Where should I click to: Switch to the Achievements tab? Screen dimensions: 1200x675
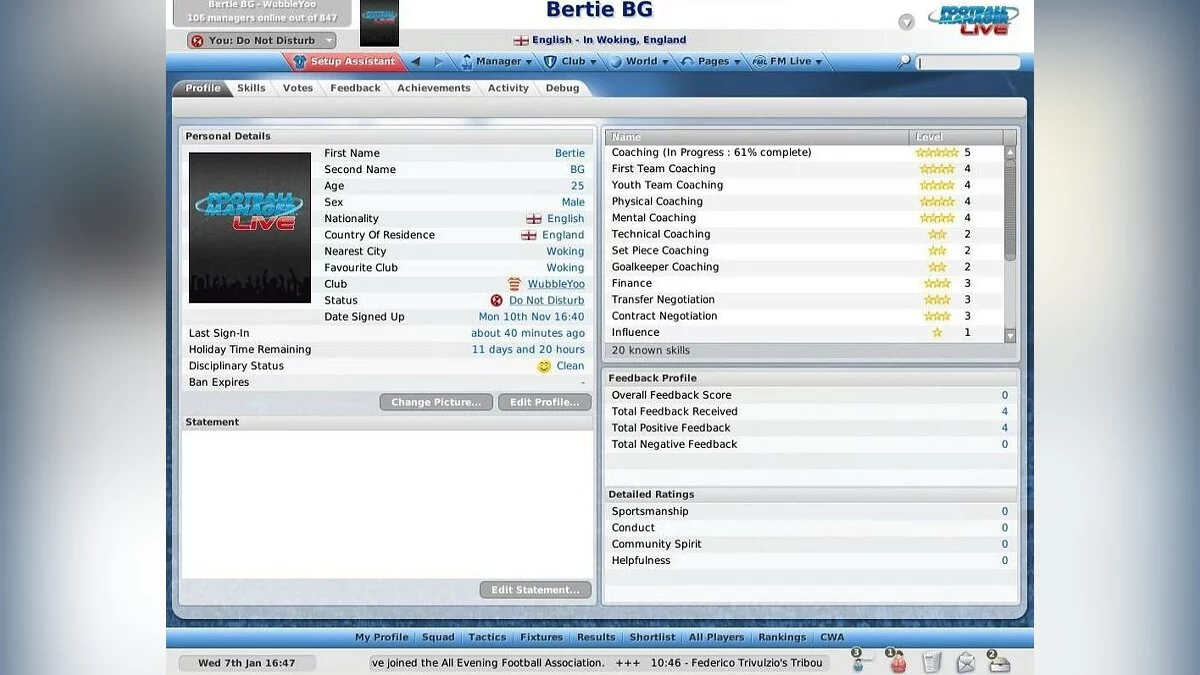point(433,88)
